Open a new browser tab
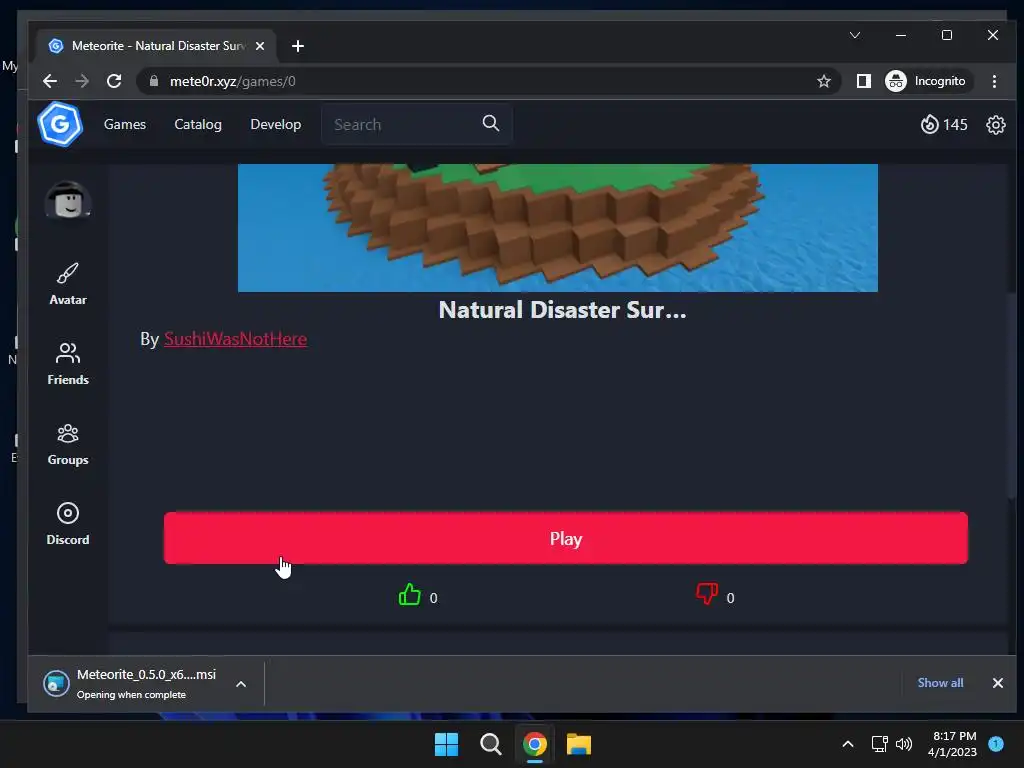The image size is (1024, 768). coord(298,46)
